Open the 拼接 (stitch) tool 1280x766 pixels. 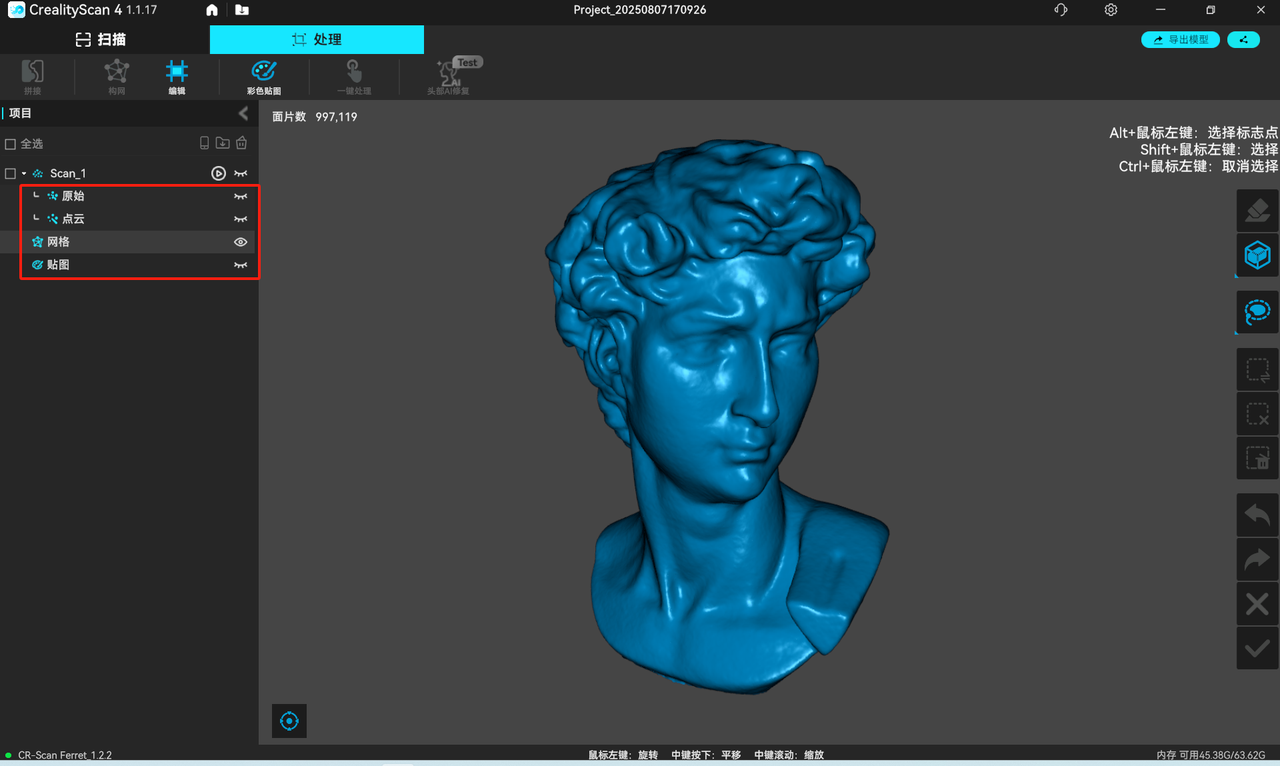tap(32, 77)
